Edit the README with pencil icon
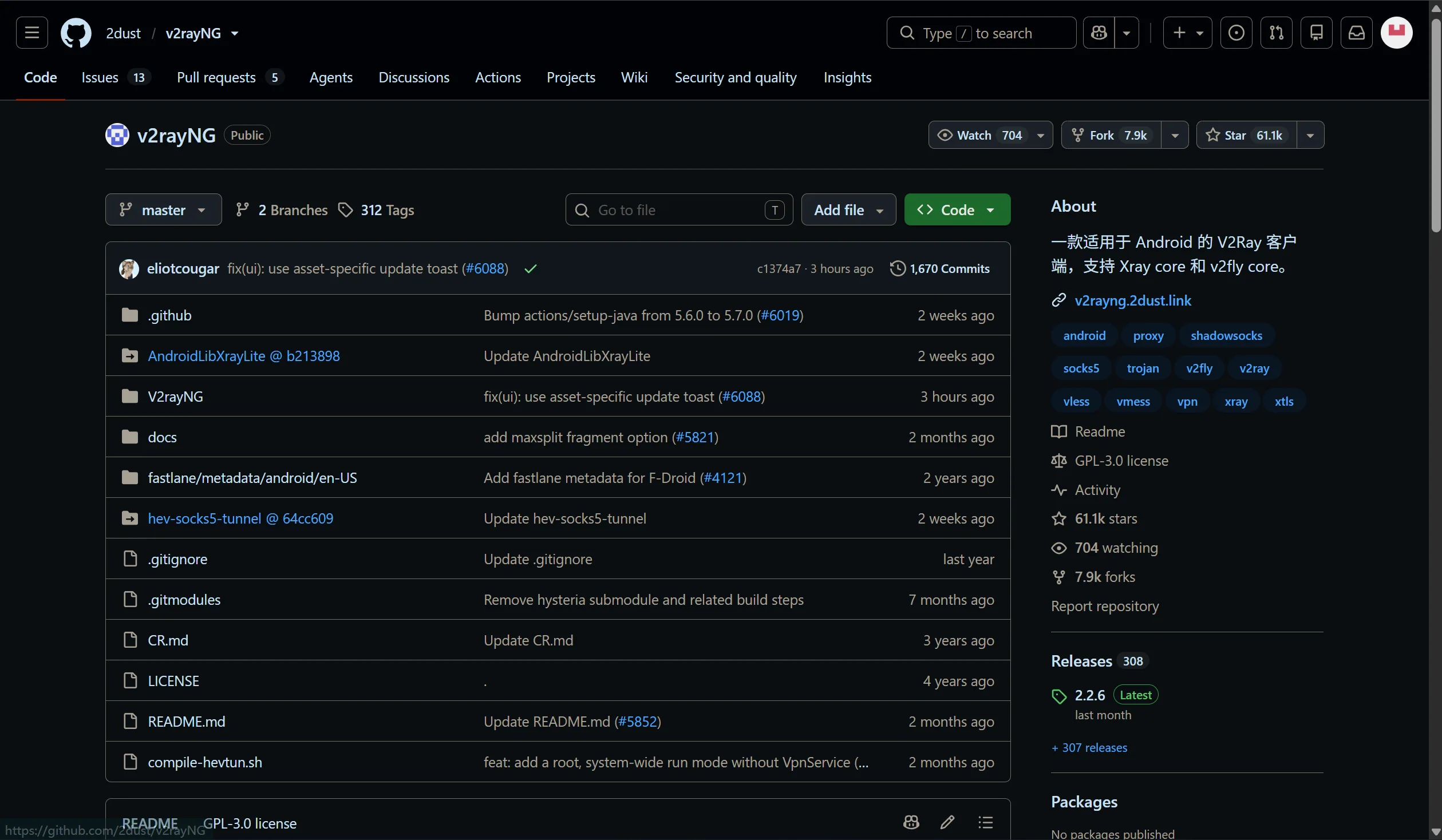This screenshot has width=1442, height=840. [x=947, y=822]
